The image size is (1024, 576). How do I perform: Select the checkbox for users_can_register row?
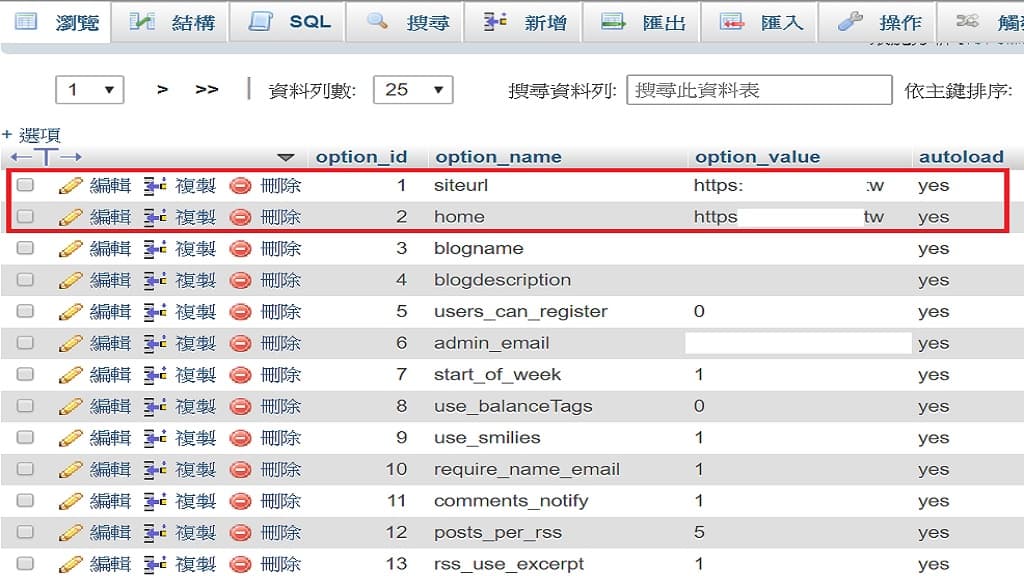coord(26,311)
